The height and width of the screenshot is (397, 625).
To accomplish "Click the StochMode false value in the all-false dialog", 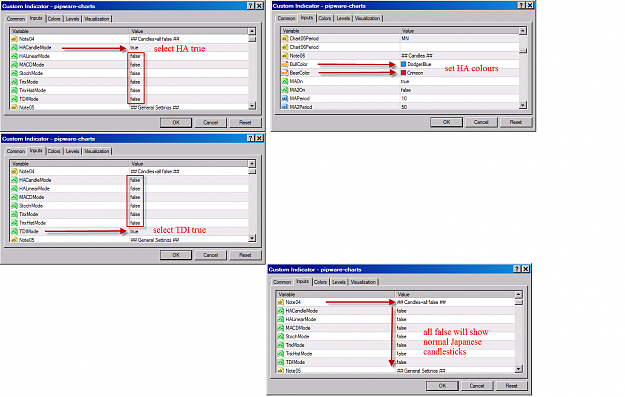I will 402,336.
